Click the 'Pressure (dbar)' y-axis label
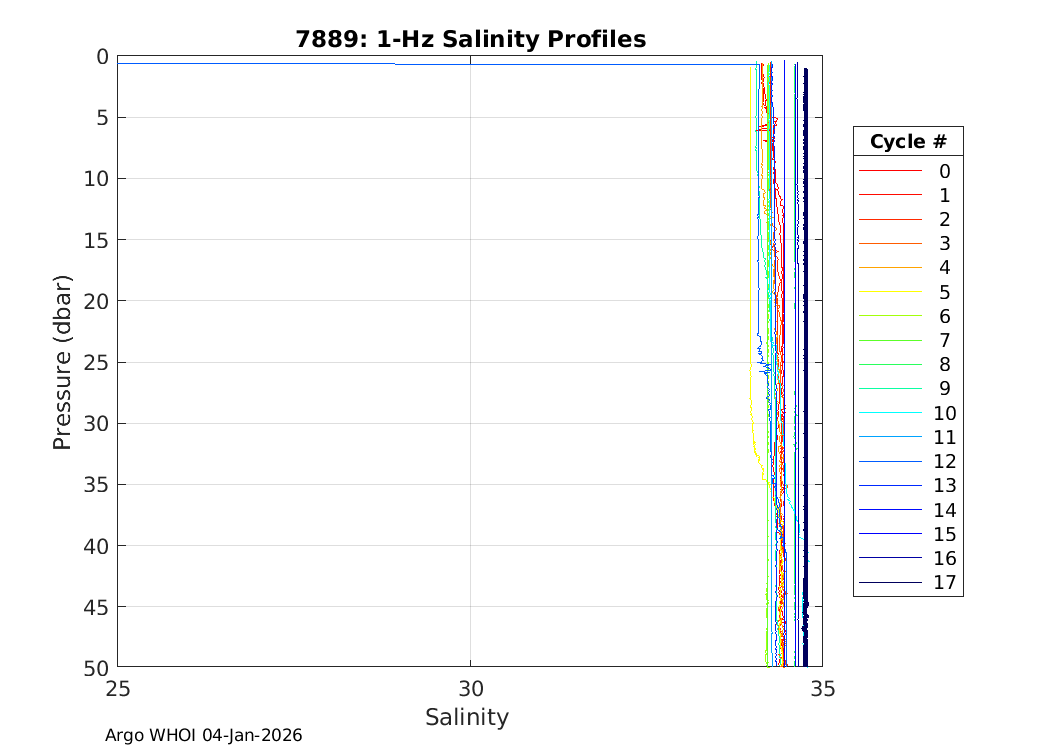Image resolution: width=1050 pixels, height=750 pixels. click(62, 361)
